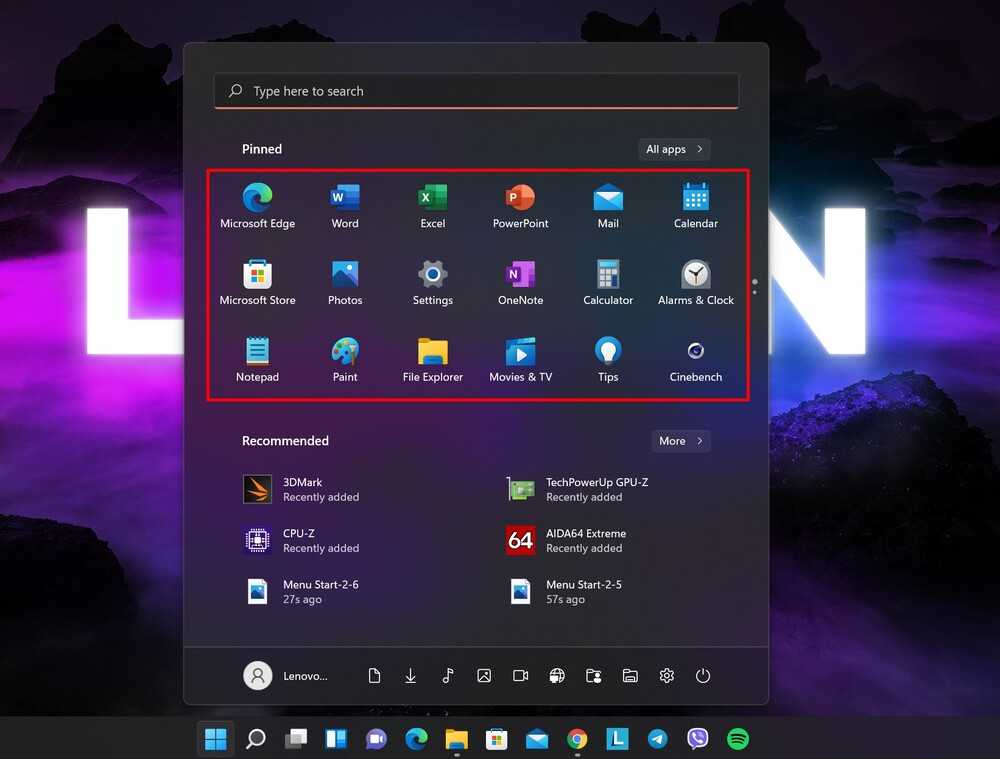This screenshot has height=759, width=1000.
Task: Open the Lenovo user account menu
Action: [286, 676]
